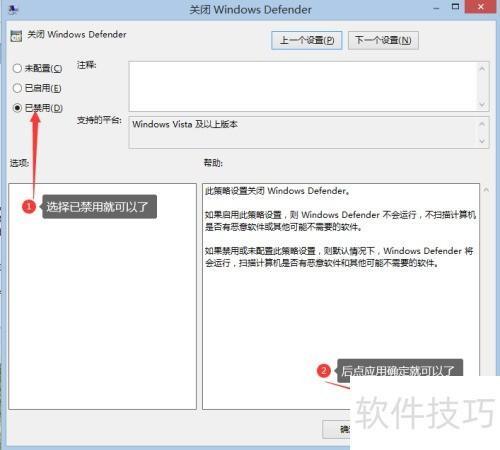This screenshot has height=450, width=500.
Task: Click supported platform box scroll down arrow
Action: click(482, 141)
